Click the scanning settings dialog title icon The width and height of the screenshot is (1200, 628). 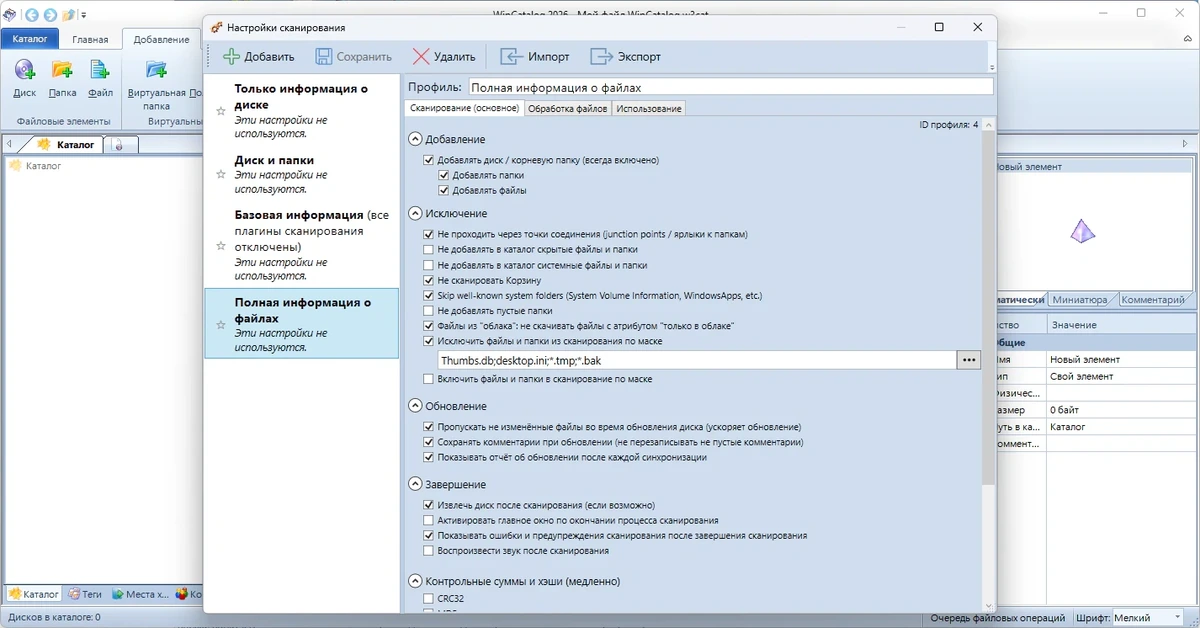217,27
